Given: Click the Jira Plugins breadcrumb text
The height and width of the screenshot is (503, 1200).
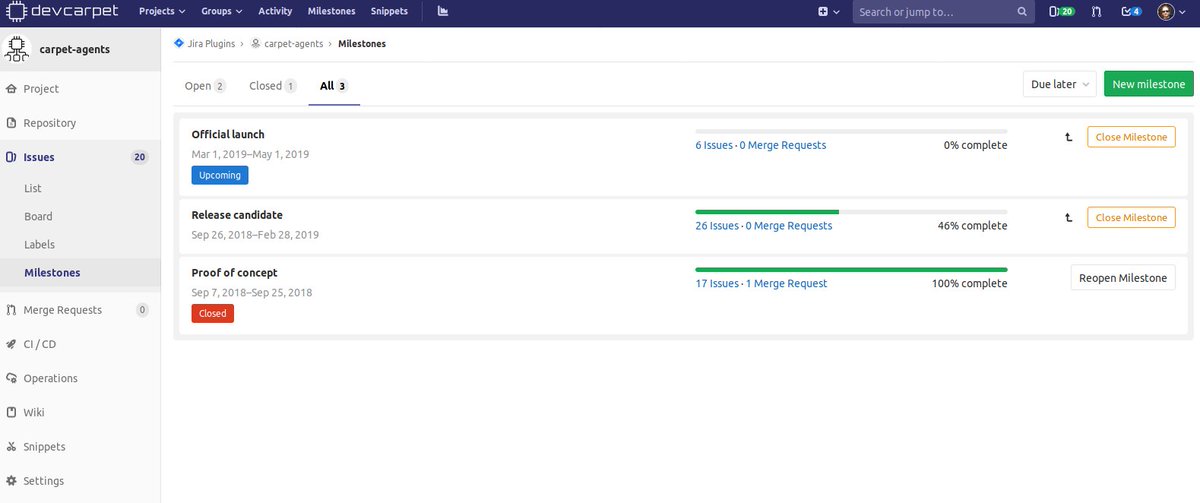Looking at the screenshot, I should pyautogui.click(x=210, y=44).
